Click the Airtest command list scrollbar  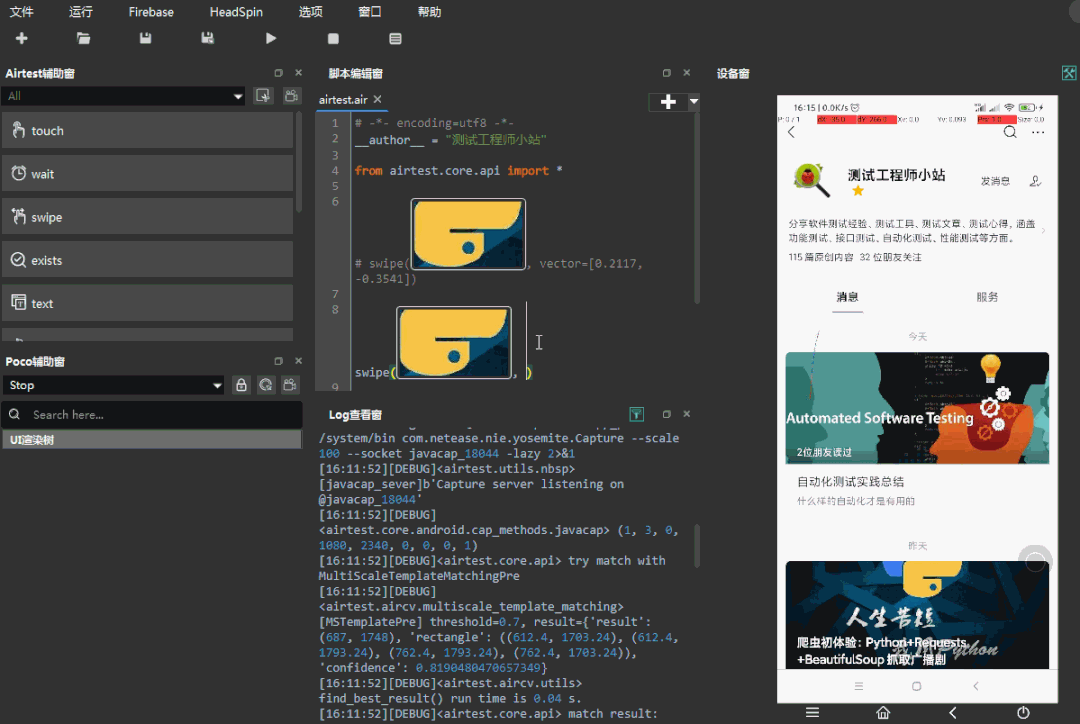(298, 163)
